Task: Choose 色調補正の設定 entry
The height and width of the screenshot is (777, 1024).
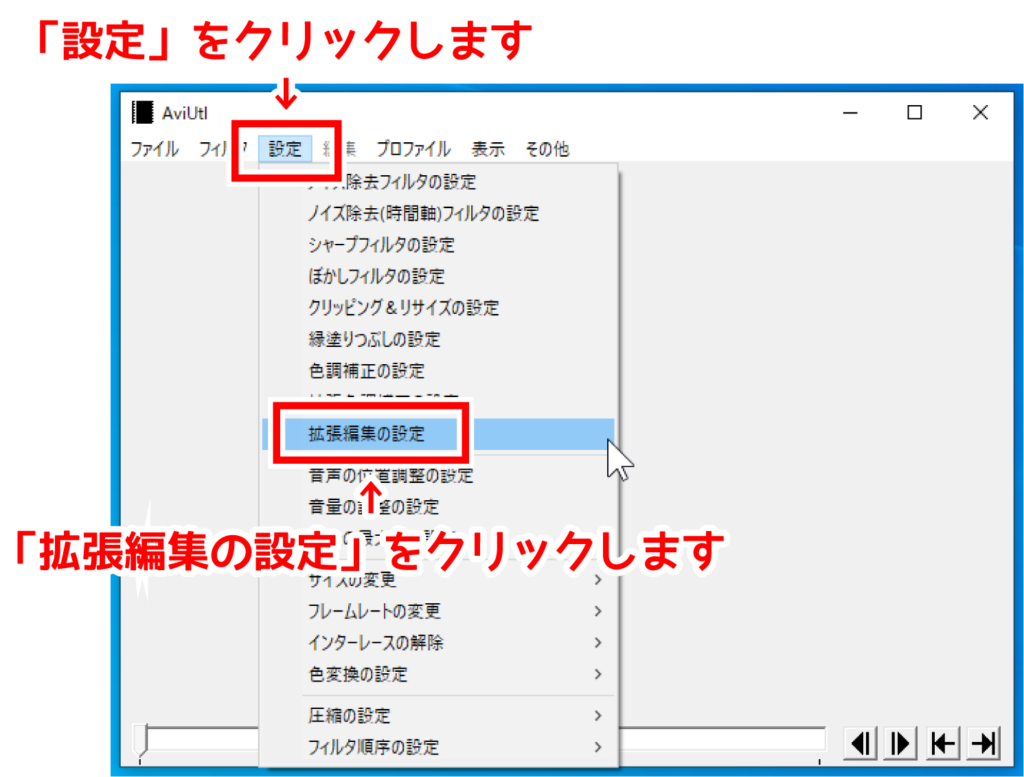Action: coord(438,370)
